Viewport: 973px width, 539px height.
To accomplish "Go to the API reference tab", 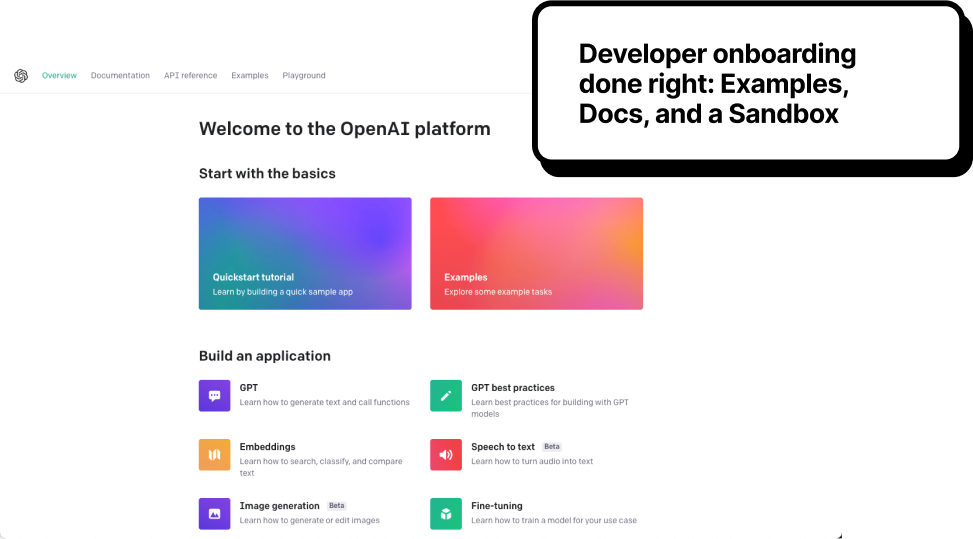I will tap(191, 76).
